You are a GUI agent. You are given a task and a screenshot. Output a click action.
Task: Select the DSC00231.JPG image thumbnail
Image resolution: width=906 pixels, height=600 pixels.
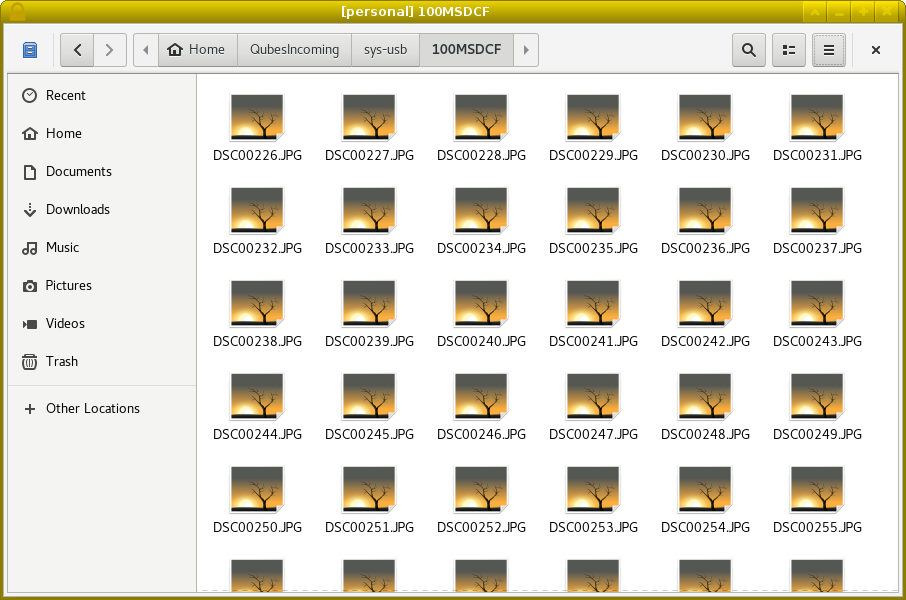(817, 117)
